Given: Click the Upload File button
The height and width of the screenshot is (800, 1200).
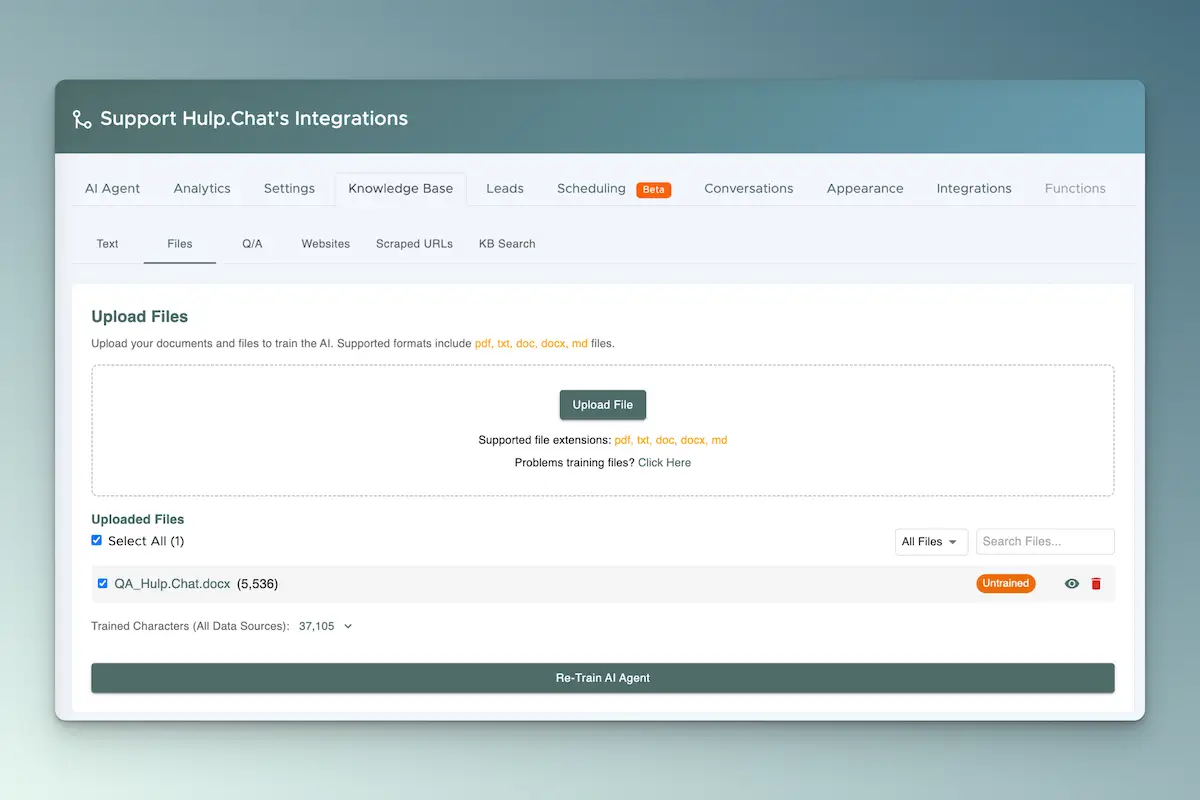Looking at the screenshot, I should click(603, 405).
